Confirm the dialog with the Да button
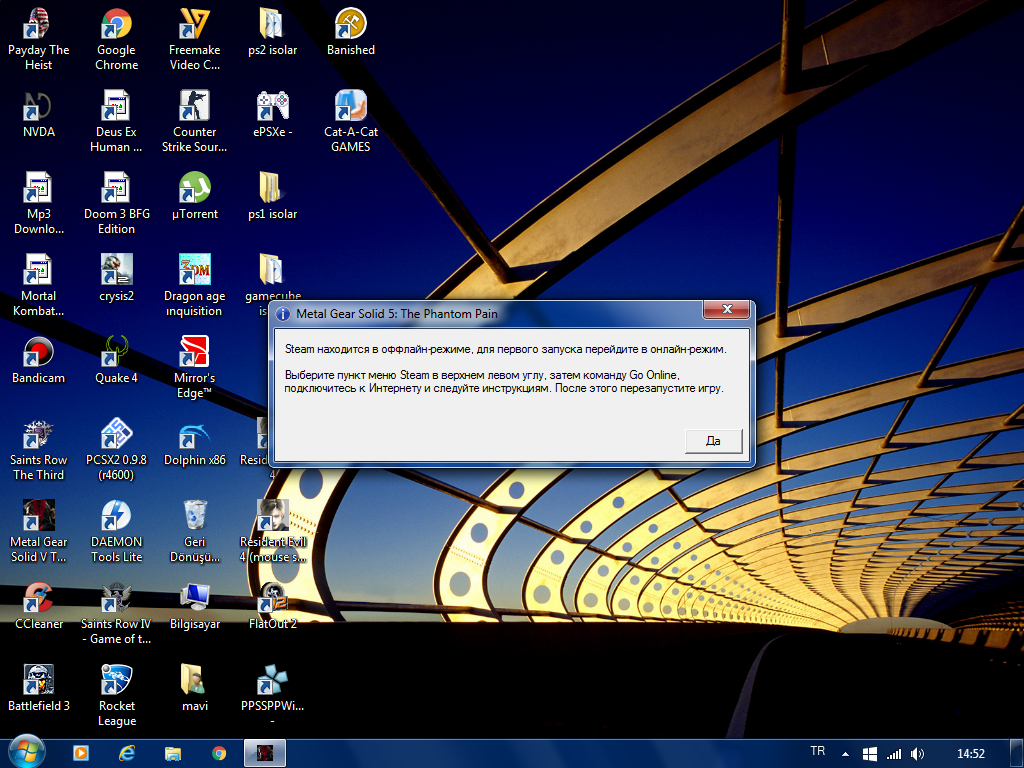 point(713,441)
